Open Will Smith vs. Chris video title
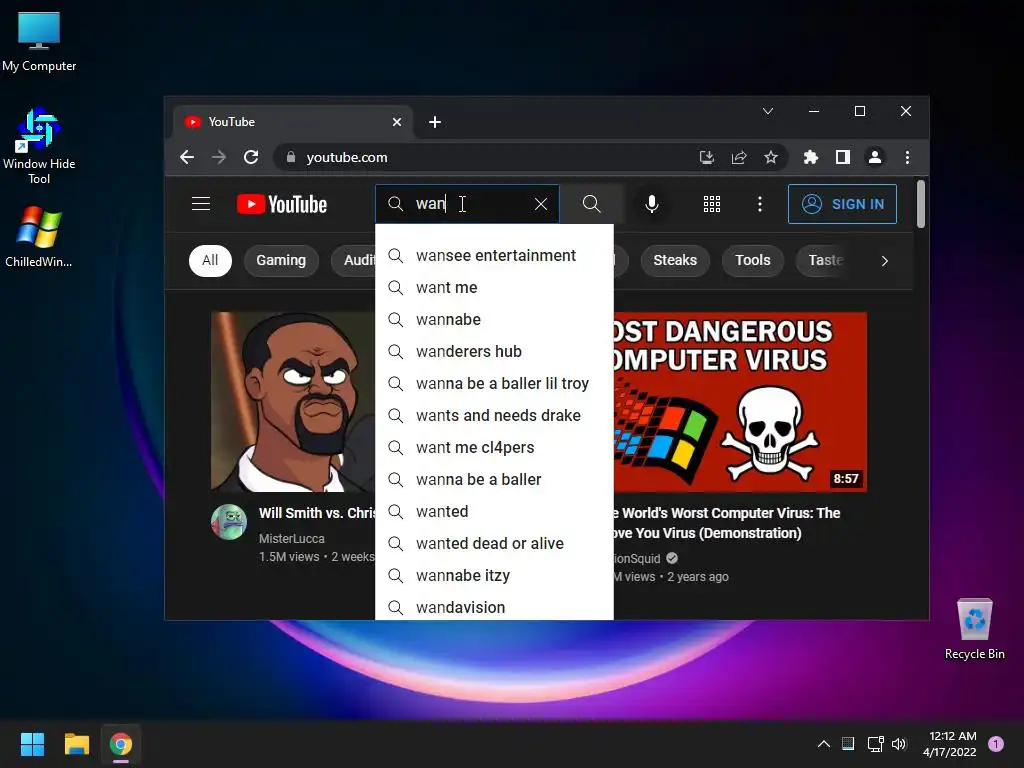The image size is (1024, 768). pyautogui.click(x=317, y=513)
